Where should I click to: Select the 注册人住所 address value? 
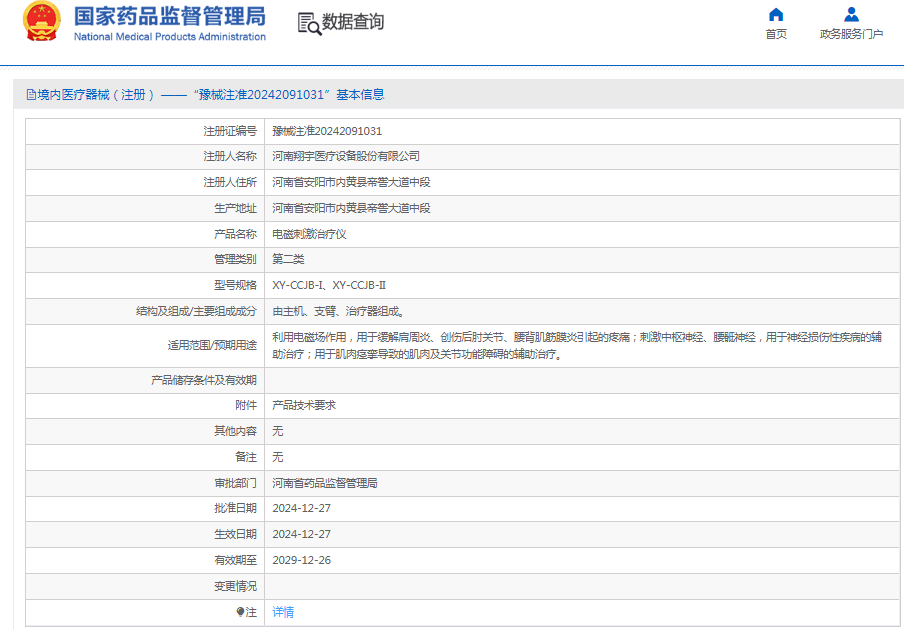pos(351,182)
